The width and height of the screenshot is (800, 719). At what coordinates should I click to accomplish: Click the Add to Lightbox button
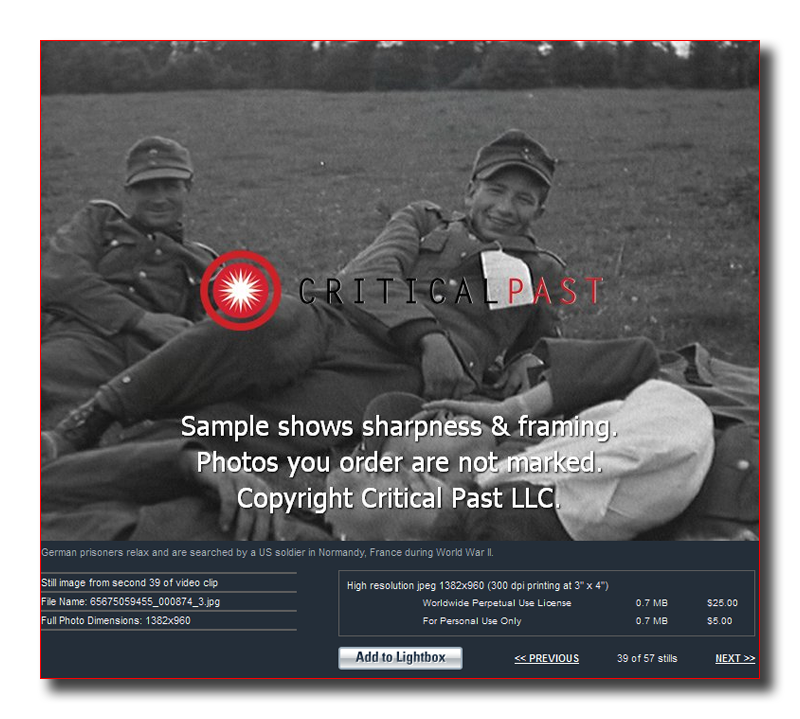point(400,658)
